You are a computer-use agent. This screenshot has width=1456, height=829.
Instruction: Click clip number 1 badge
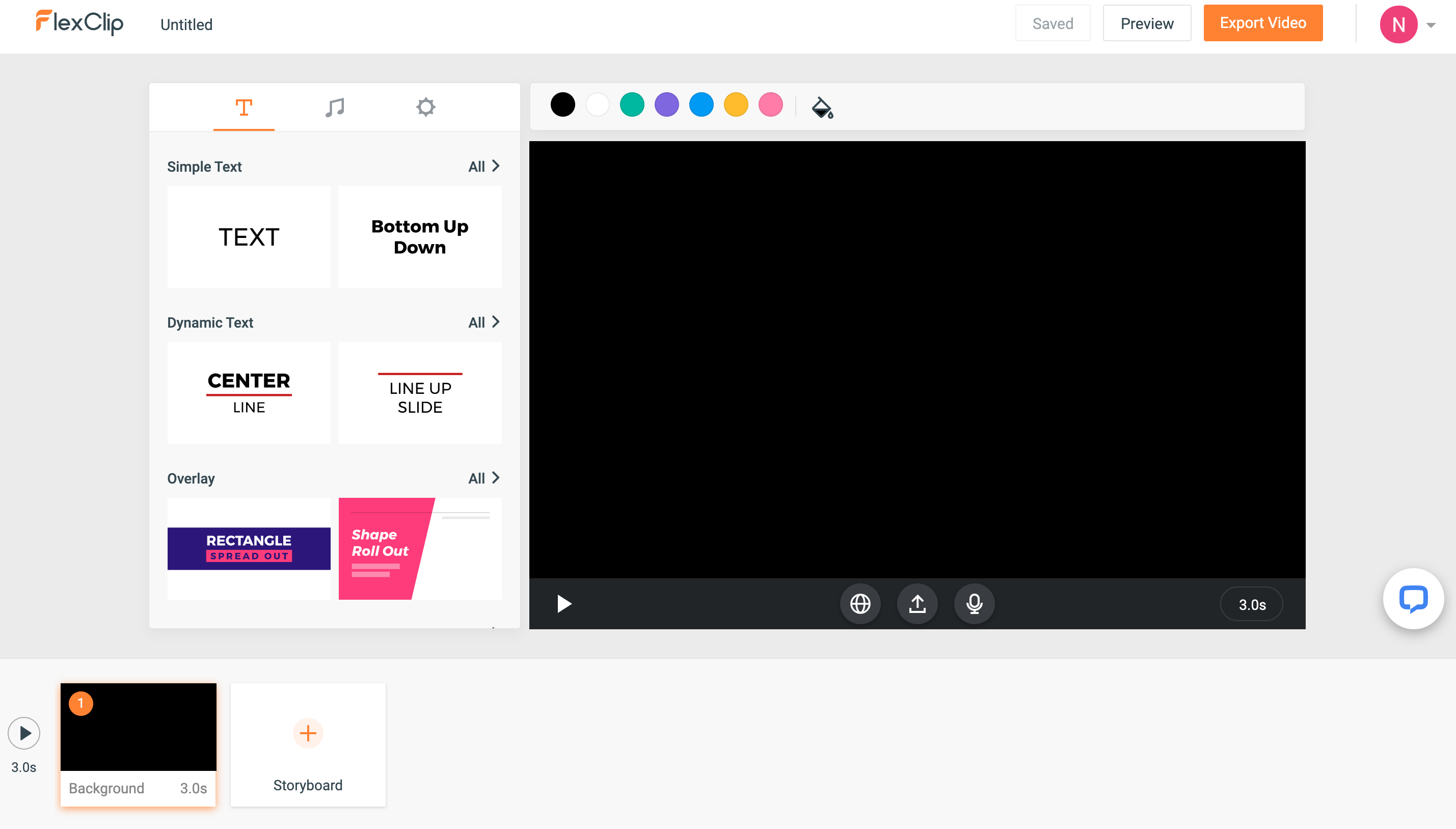point(81,703)
